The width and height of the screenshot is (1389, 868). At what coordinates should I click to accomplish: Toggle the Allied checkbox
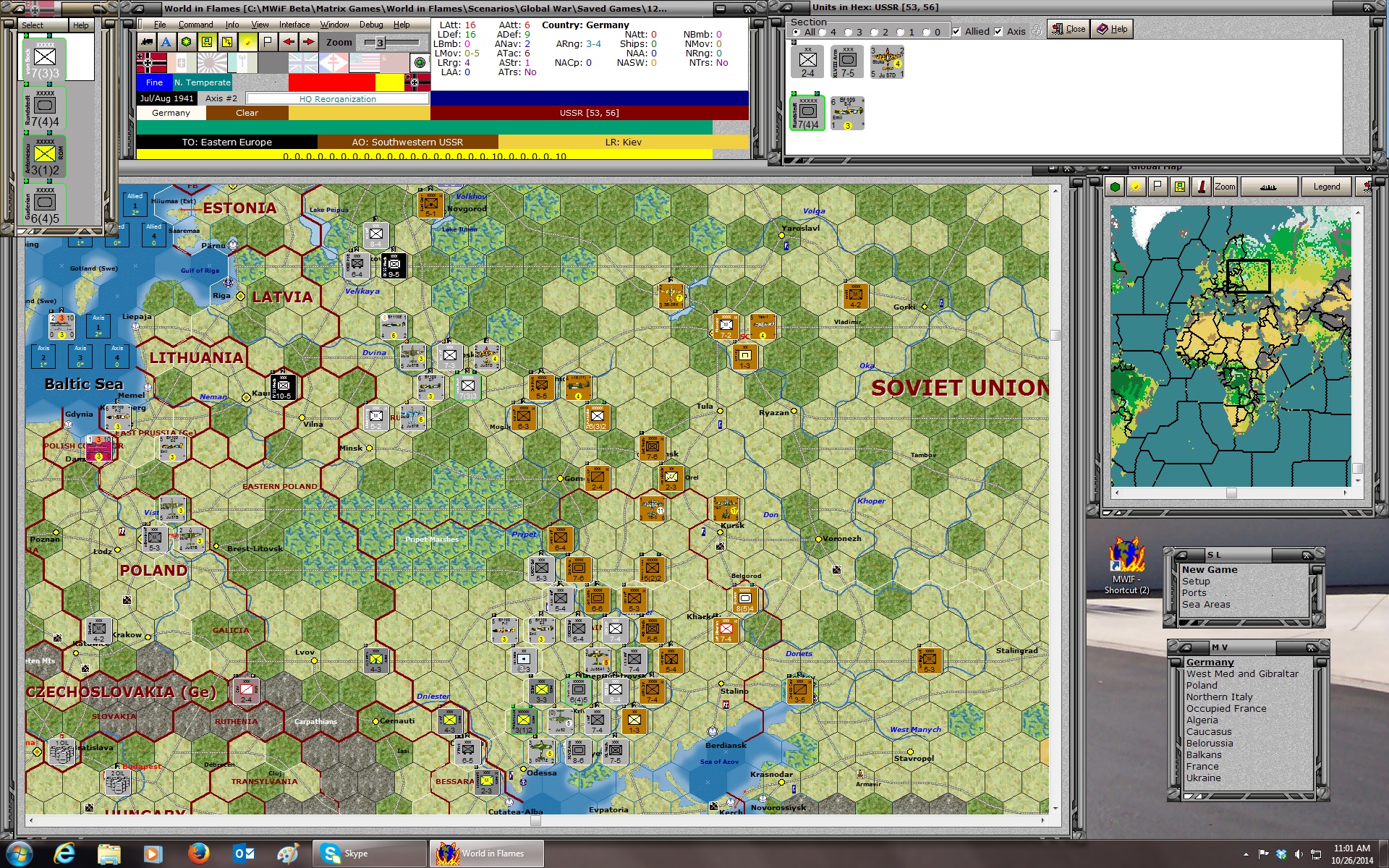click(956, 31)
